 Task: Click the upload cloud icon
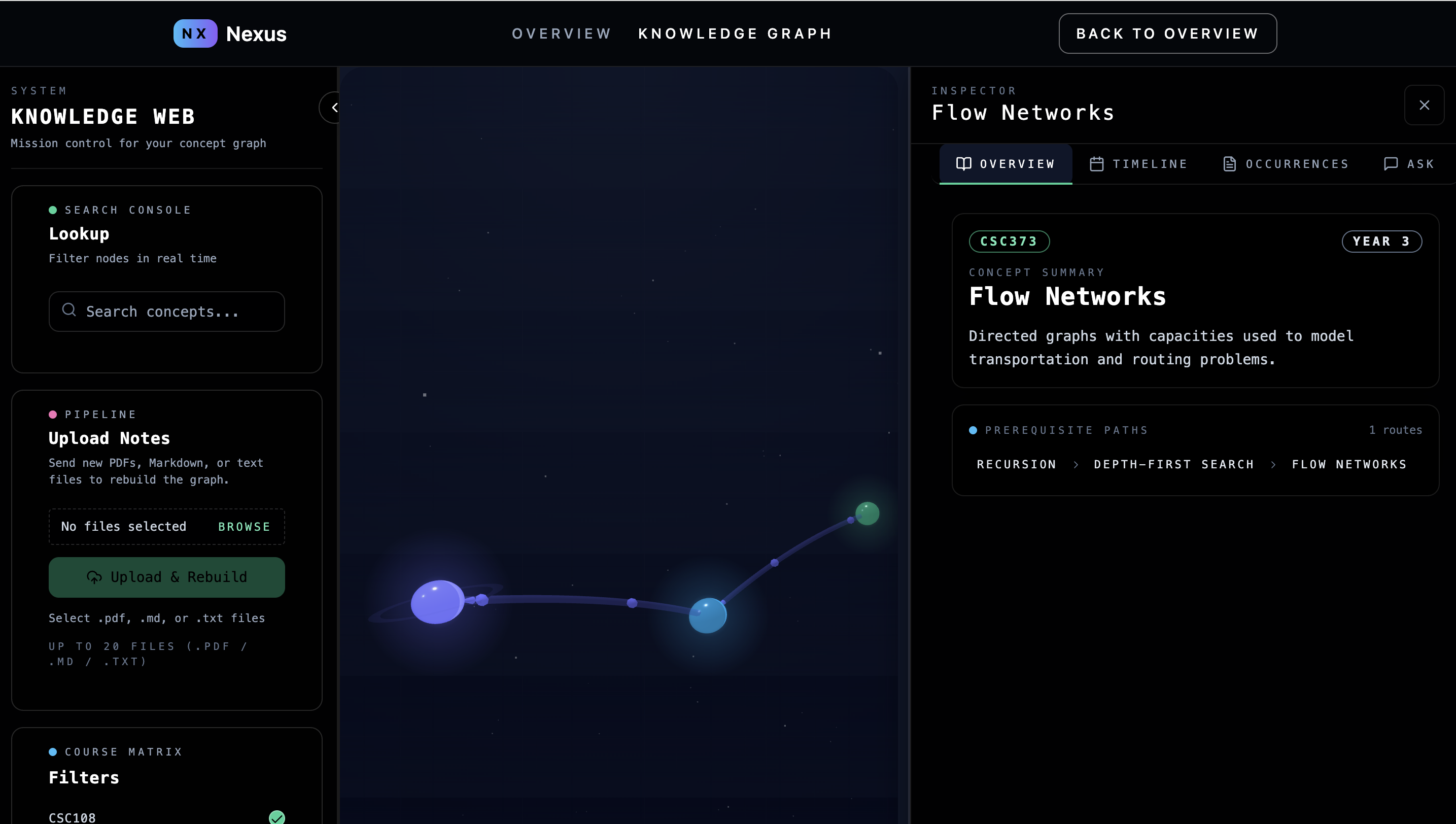(94, 577)
